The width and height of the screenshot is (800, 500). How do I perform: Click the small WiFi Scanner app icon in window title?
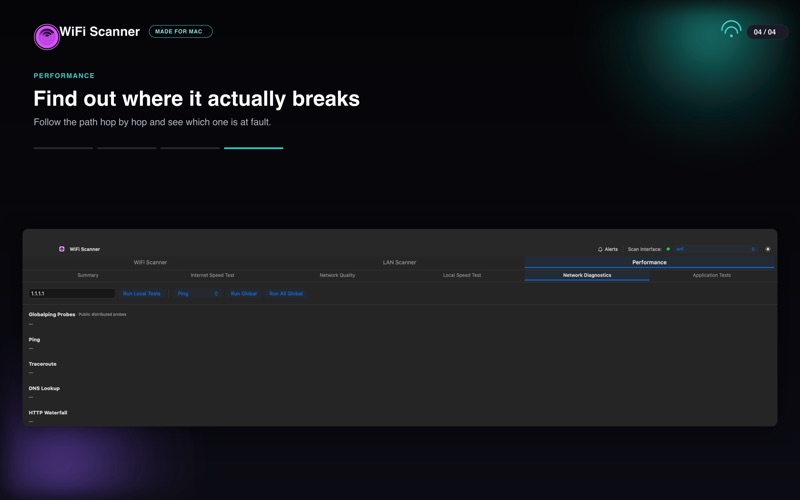(62, 249)
